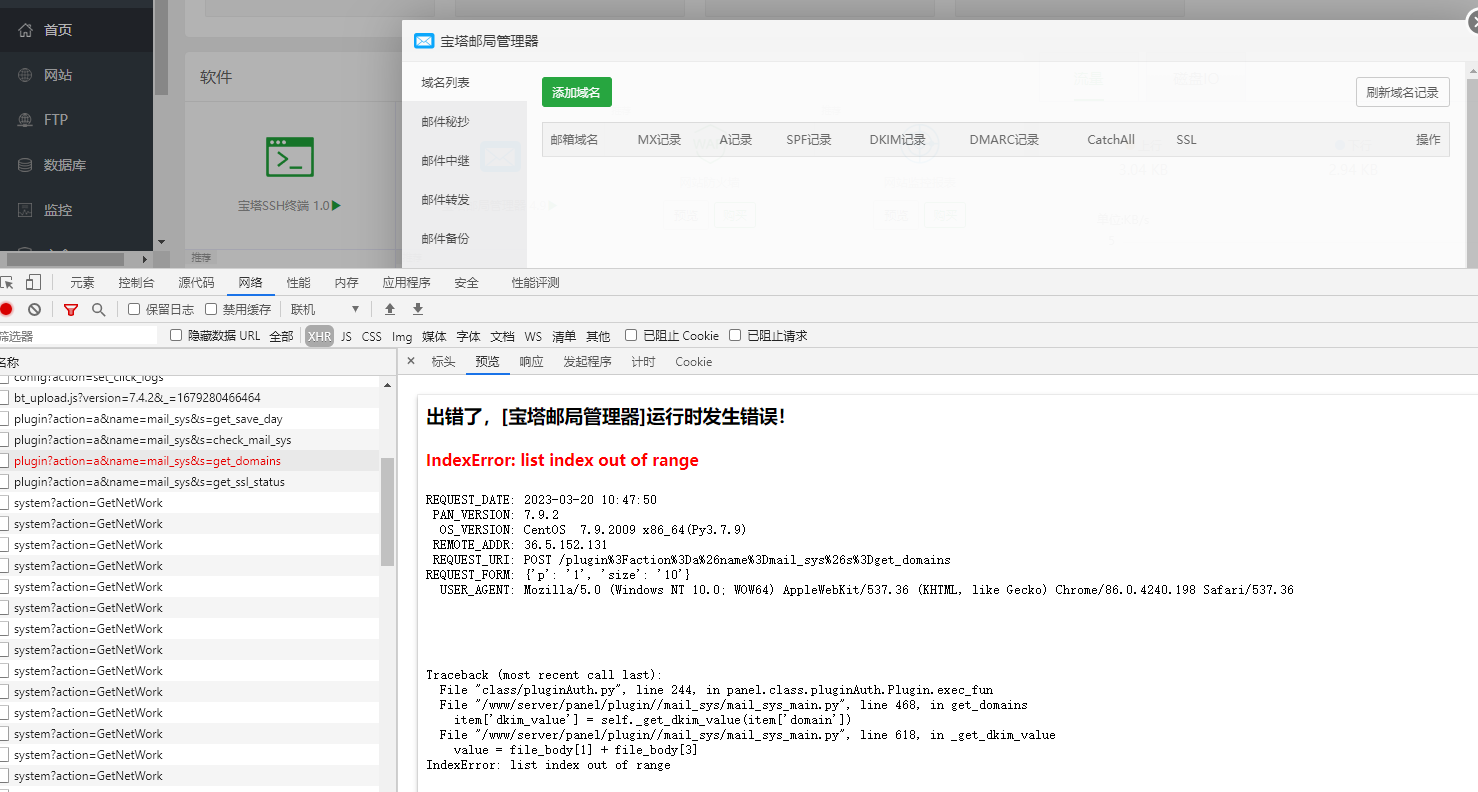
Task: Click the inspect element picker icon
Action: [x=7, y=283]
